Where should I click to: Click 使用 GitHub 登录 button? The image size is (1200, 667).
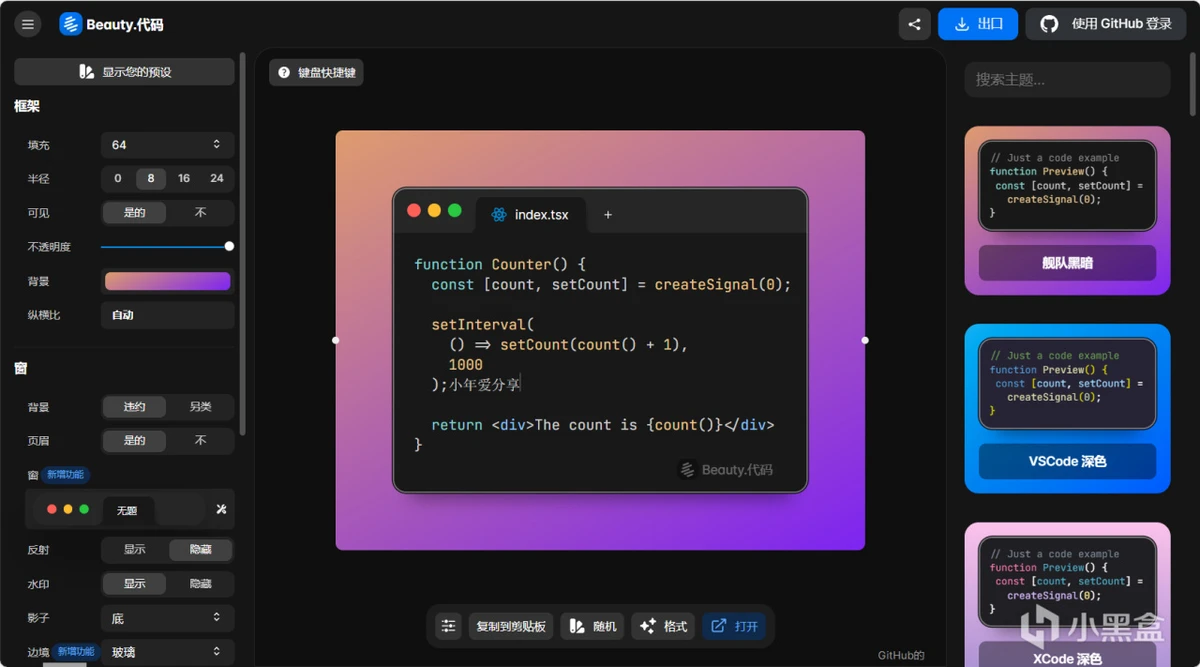coord(1106,24)
